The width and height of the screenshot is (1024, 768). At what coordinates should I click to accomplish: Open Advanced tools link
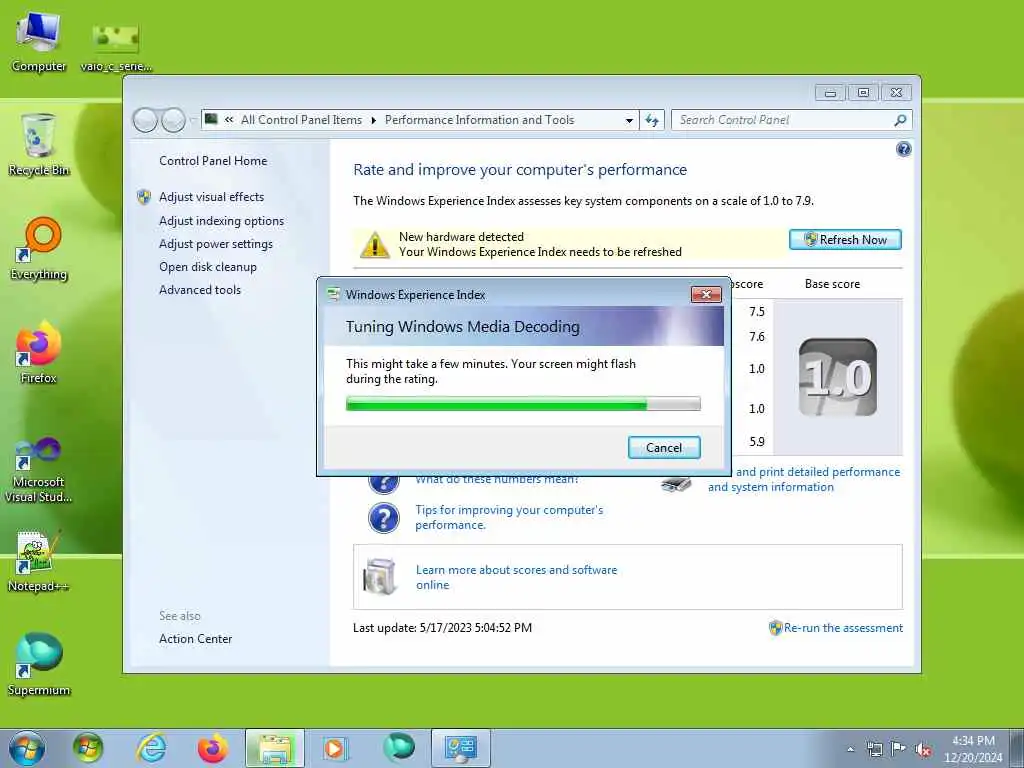click(200, 289)
